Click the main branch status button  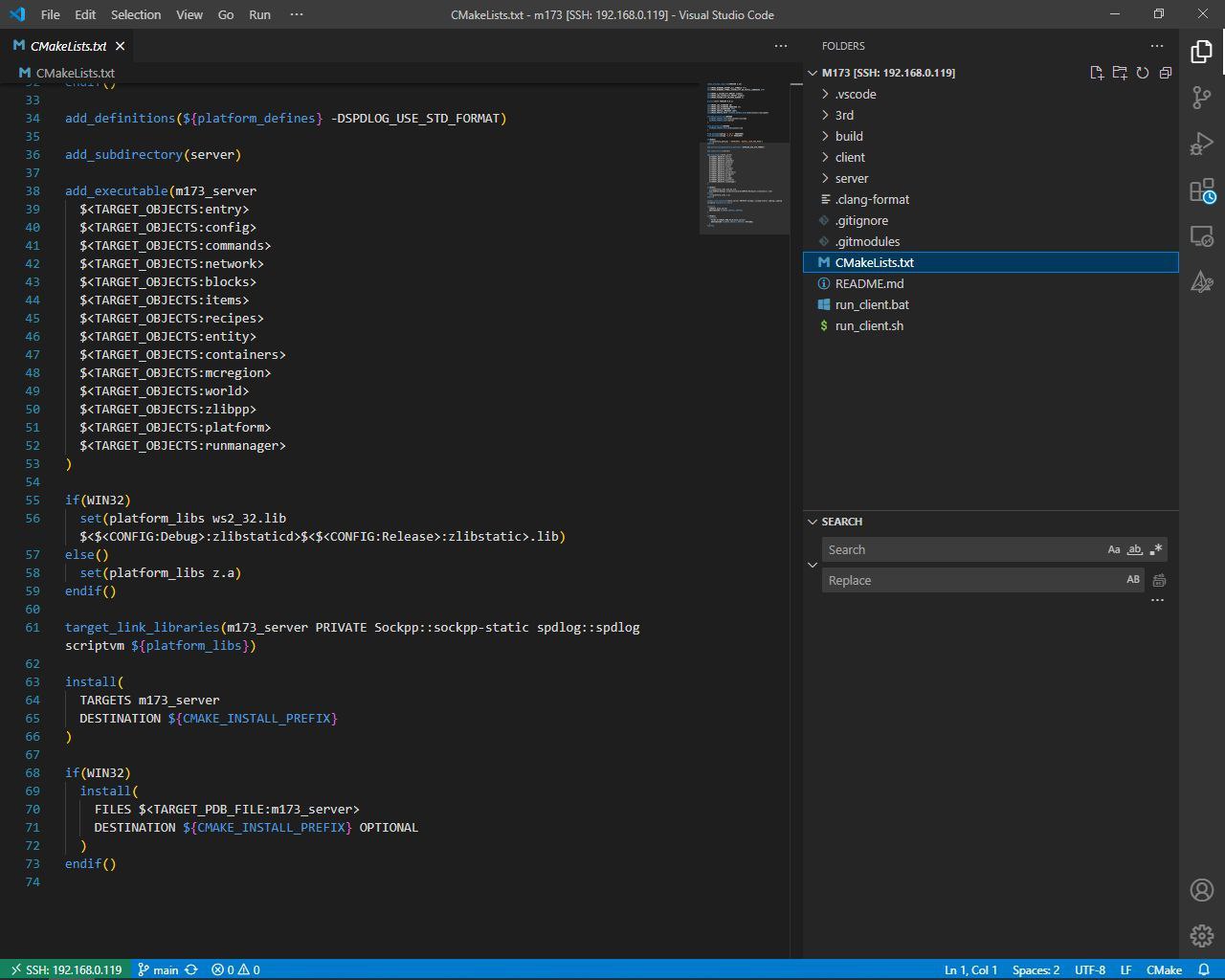pyautogui.click(x=158, y=969)
